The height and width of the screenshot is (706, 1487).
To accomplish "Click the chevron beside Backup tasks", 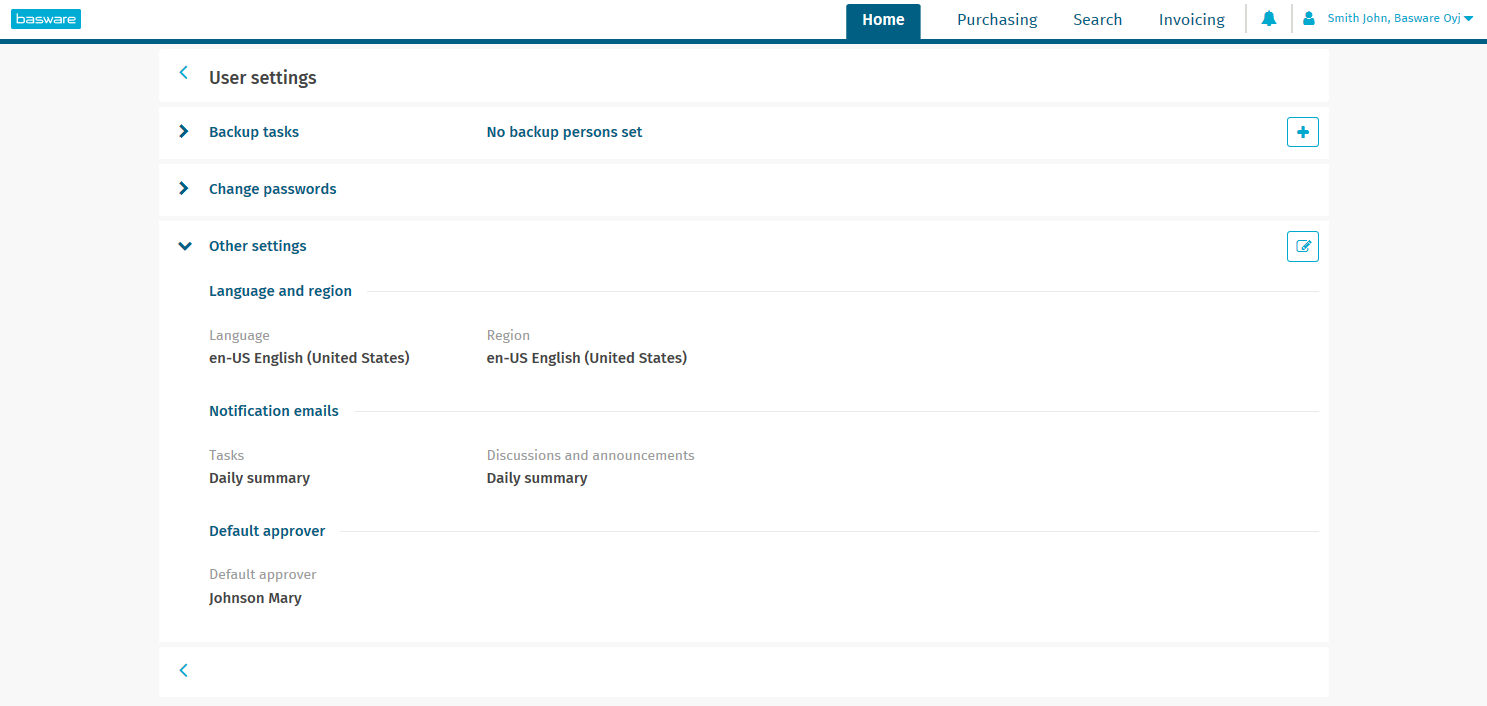I will pos(183,131).
